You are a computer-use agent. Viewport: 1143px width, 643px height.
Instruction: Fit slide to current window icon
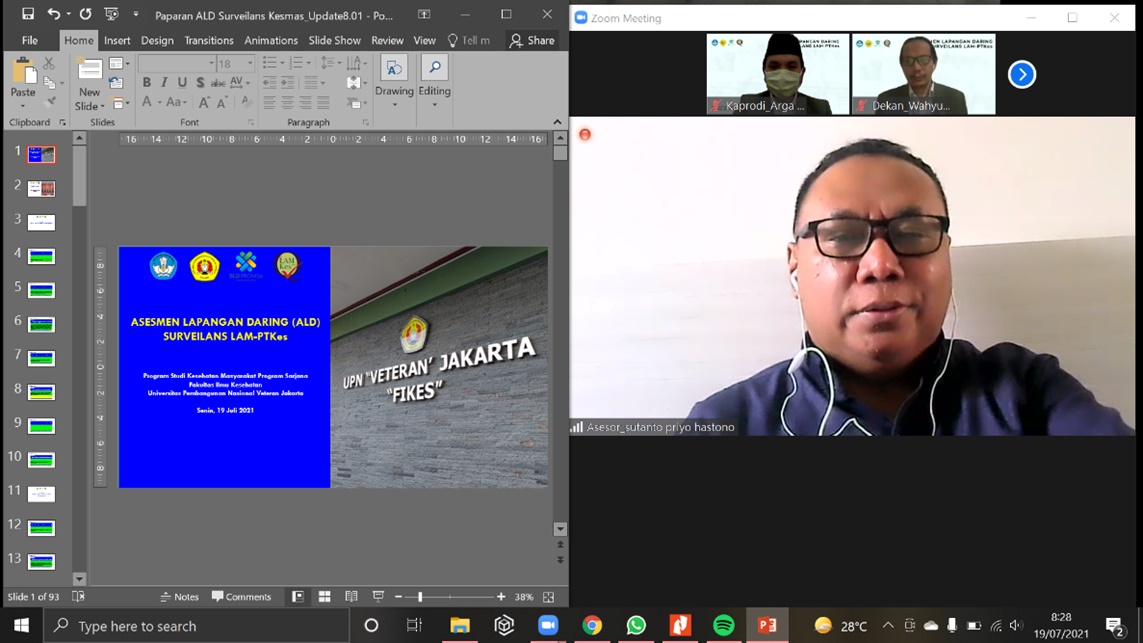tap(548, 597)
